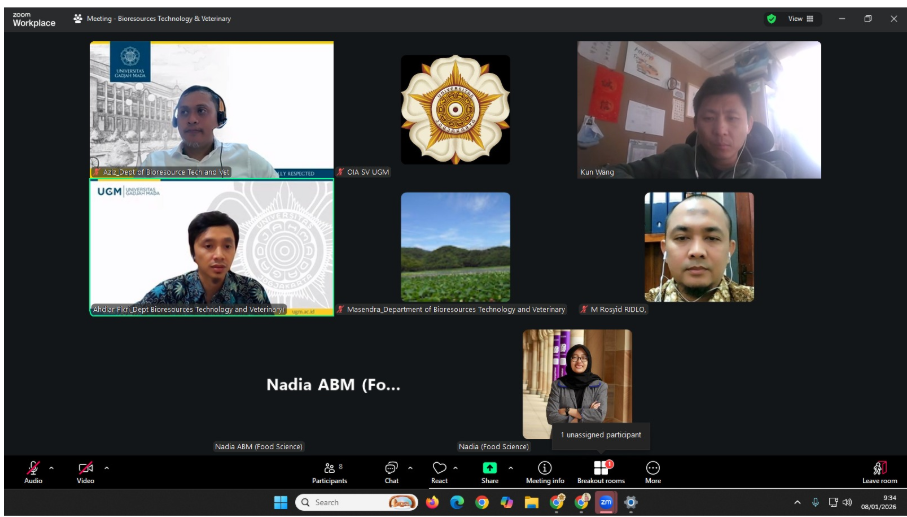Click the green Share screen icon
Image resolution: width=907 pixels, height=517 pixels.
pos(490,468)
